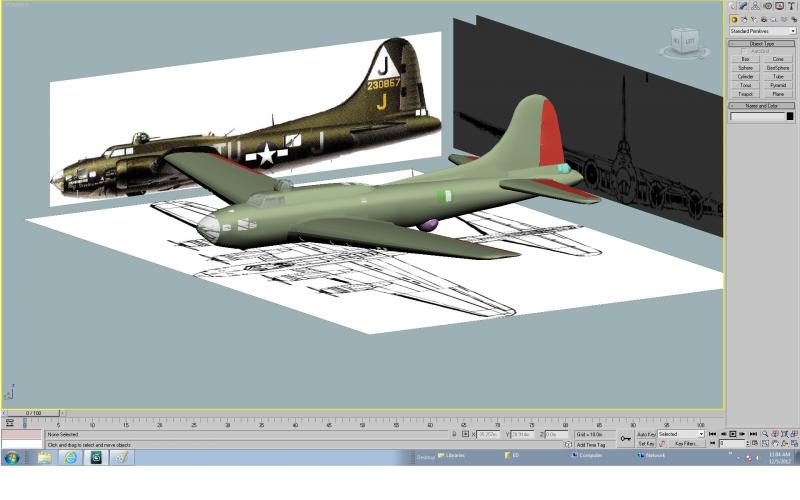Toggle the Set Key mode button

[x=646, y=443]
